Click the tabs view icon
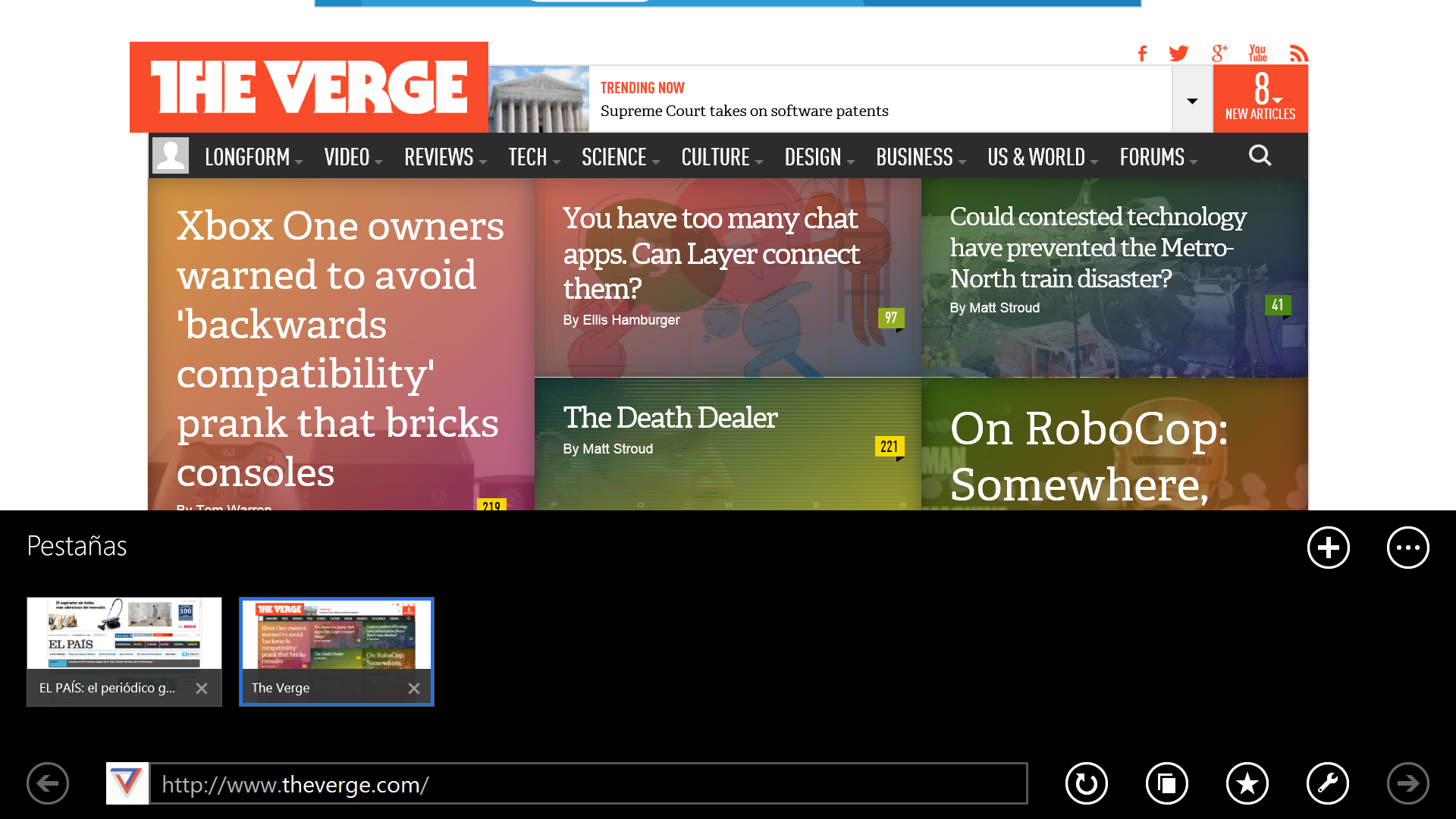The image size is (1456, 819). (1166, 783)
